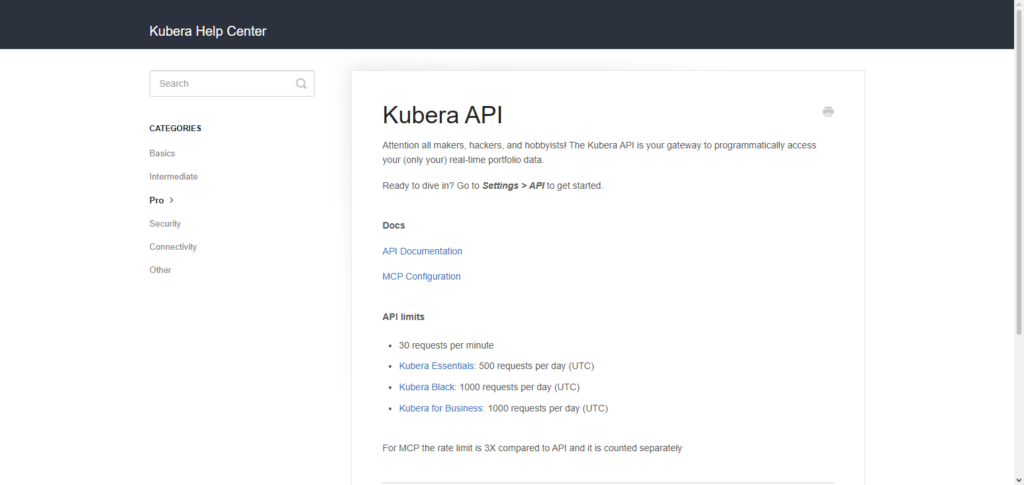This screenshot has height=485, width=1024.
Task: Click the search magnifier icon
Action: click(301, 84)
